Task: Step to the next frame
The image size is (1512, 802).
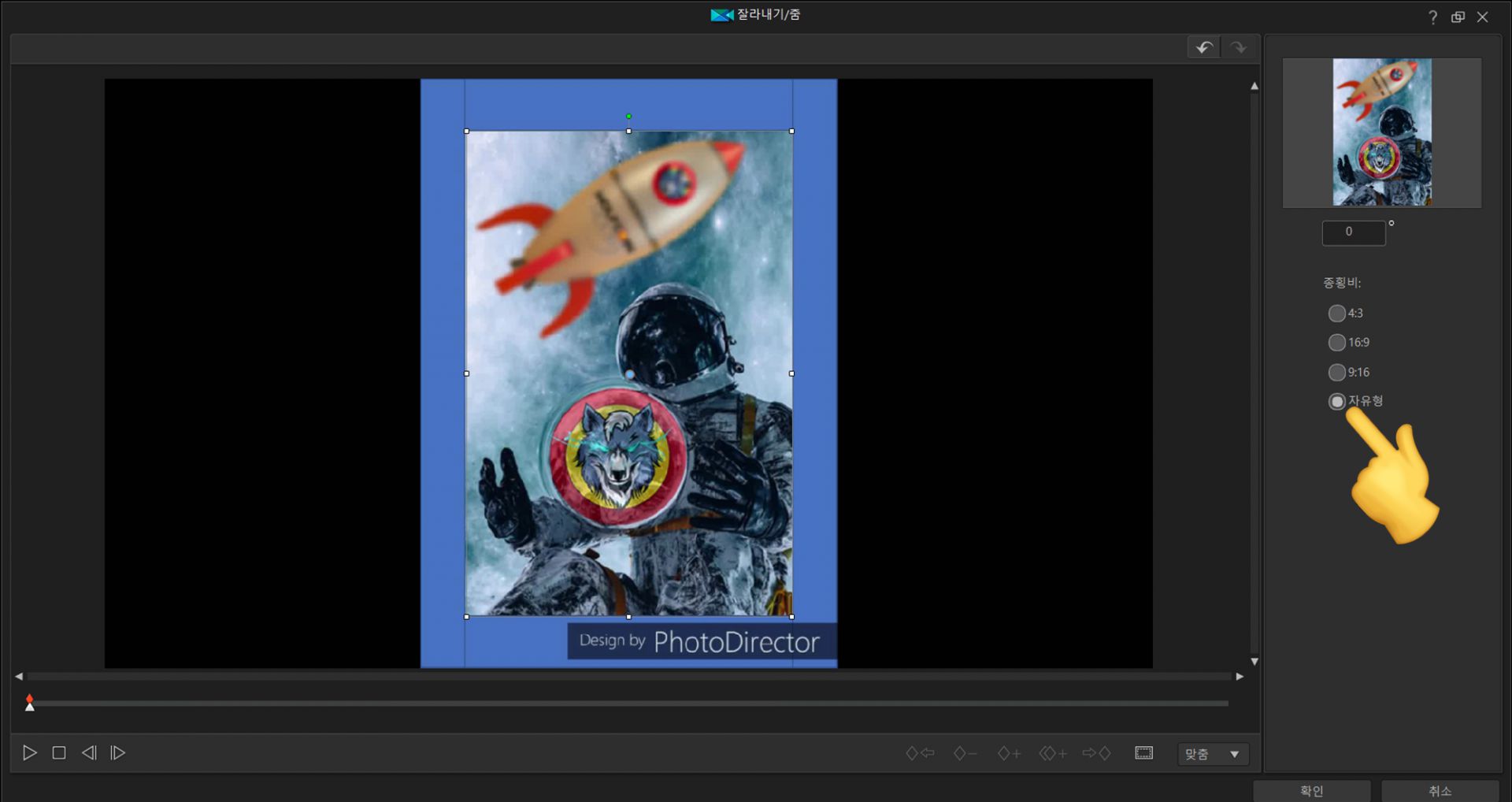Action: click(118, 753)
